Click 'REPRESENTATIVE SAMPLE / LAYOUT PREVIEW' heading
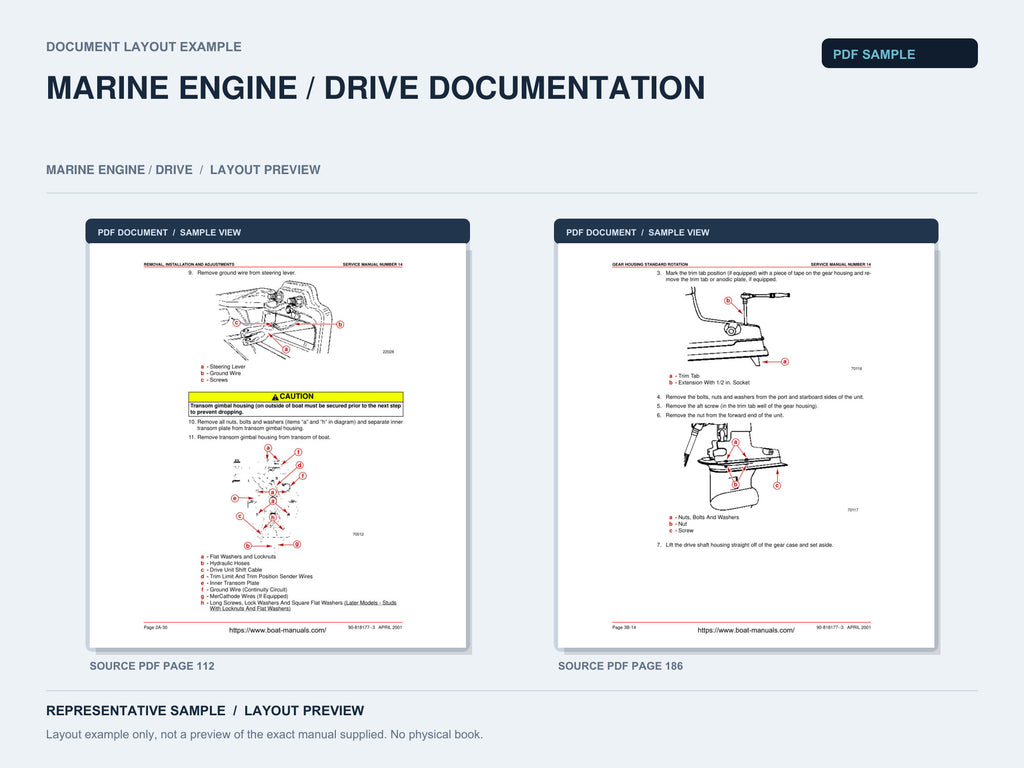Viewport: 1024px width, 768px height. pyautogui.click(x=205, y=711)
